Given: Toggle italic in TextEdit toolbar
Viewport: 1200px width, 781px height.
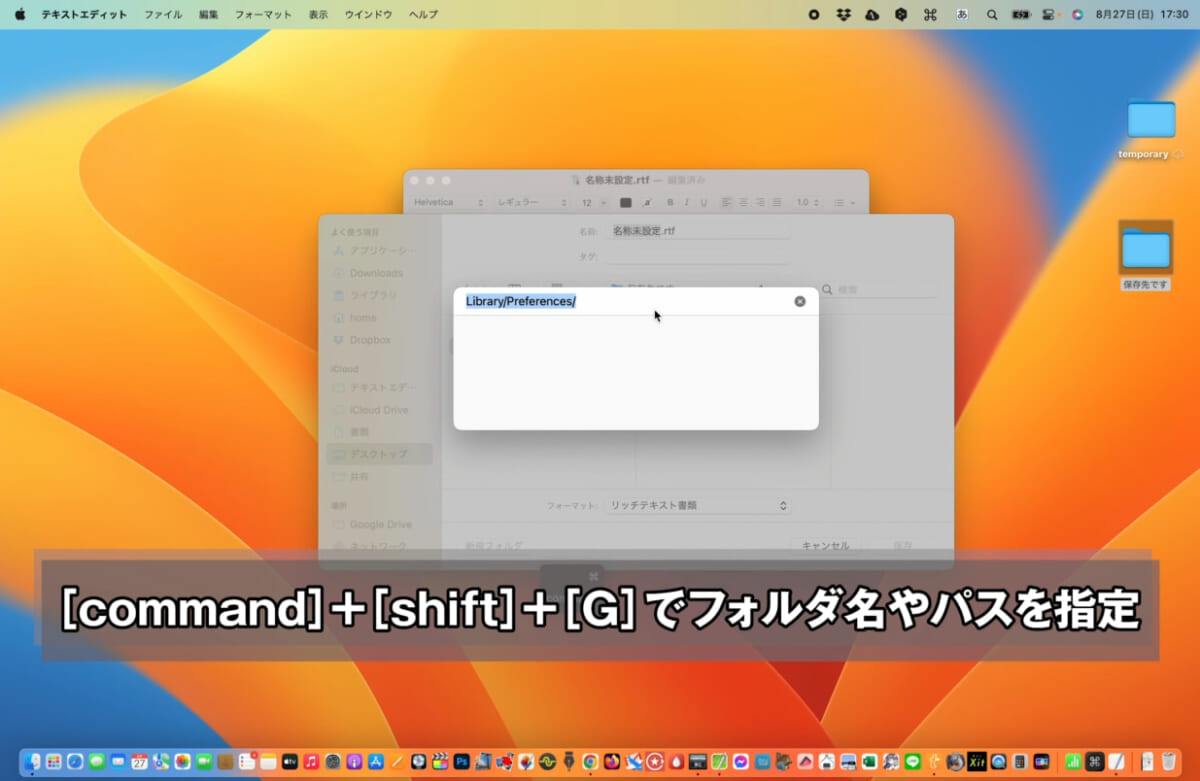Looking at the screenshot, I should [687, 202].
